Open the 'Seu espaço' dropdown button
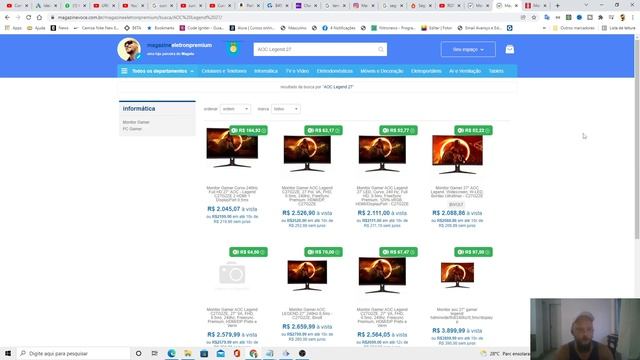Viewport: 640px width, 360px height. point(468,49)
